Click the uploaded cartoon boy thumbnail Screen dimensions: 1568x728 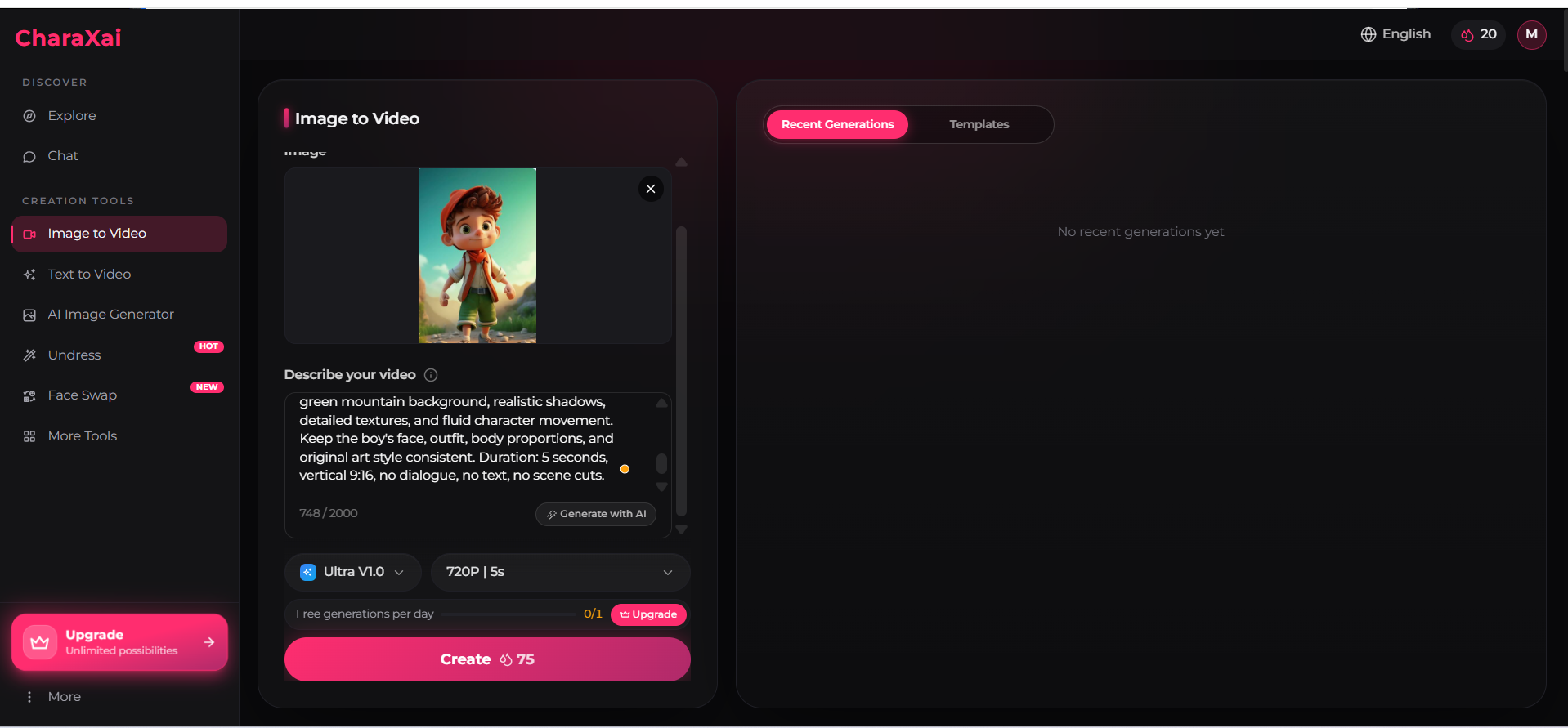click(x=477, y=256)
